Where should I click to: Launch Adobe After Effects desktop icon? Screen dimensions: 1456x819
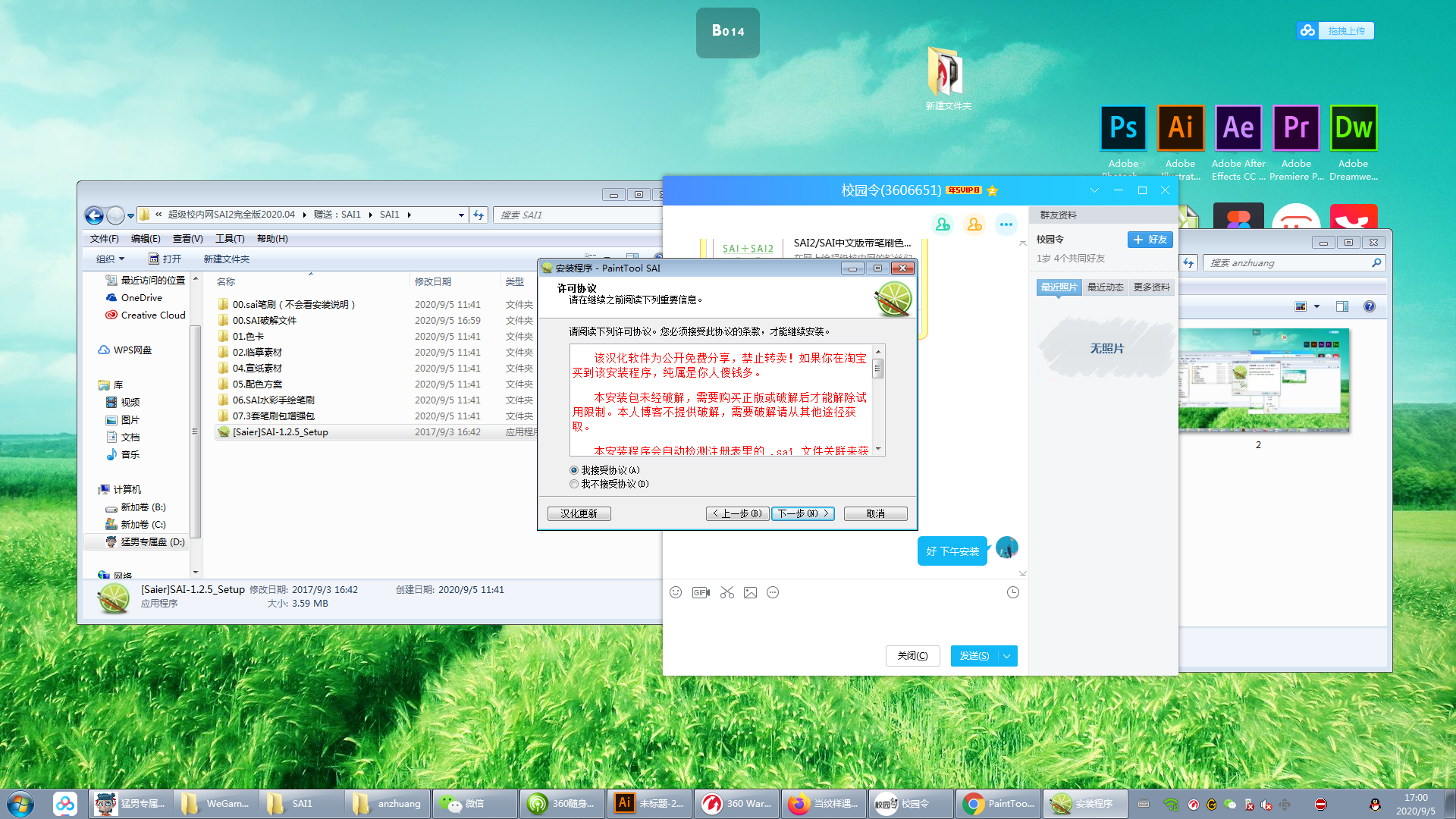pyautogui.click(x=1238, y=128)
